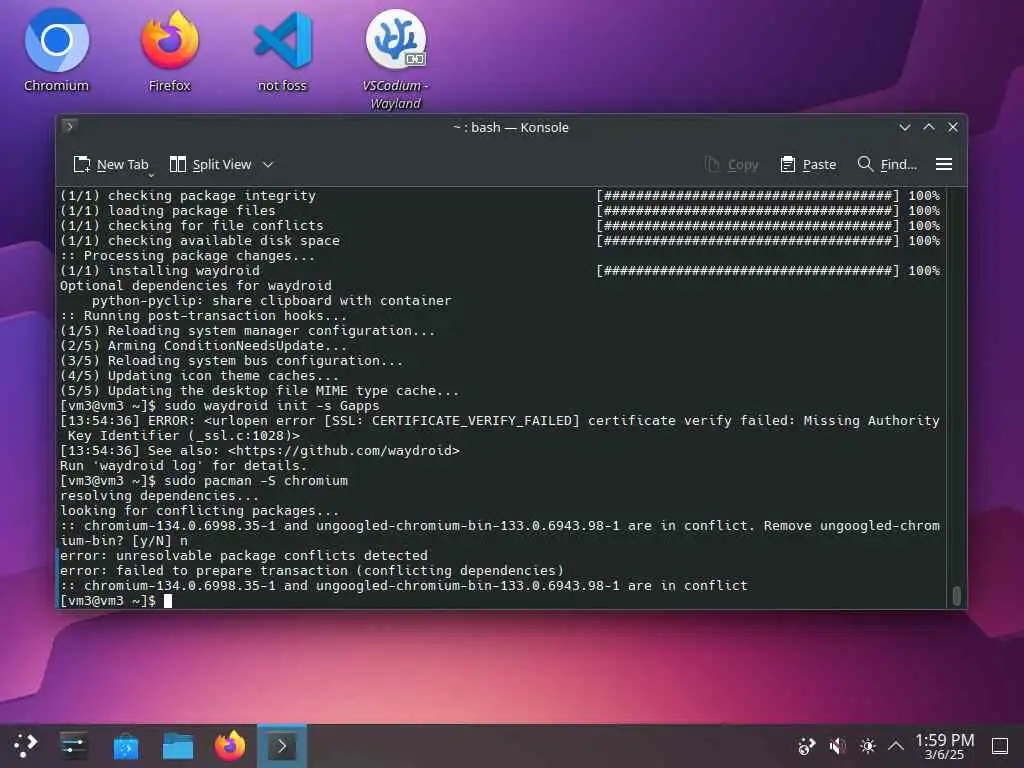Click the Konsole terminal scrollbar handle
Viewport: 1024px width, 768px height.
click(956, 596)
